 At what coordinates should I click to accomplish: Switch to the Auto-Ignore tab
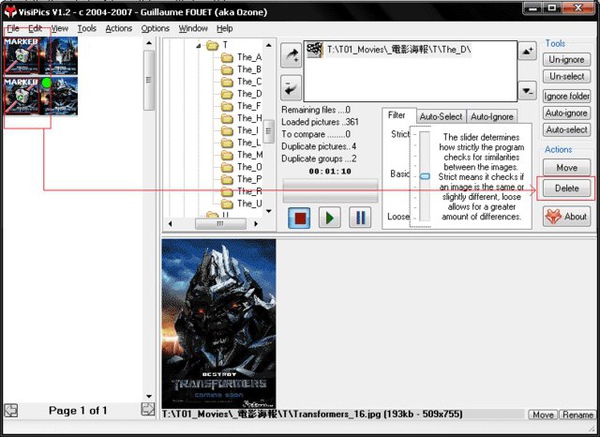click(x=492, y=116)
